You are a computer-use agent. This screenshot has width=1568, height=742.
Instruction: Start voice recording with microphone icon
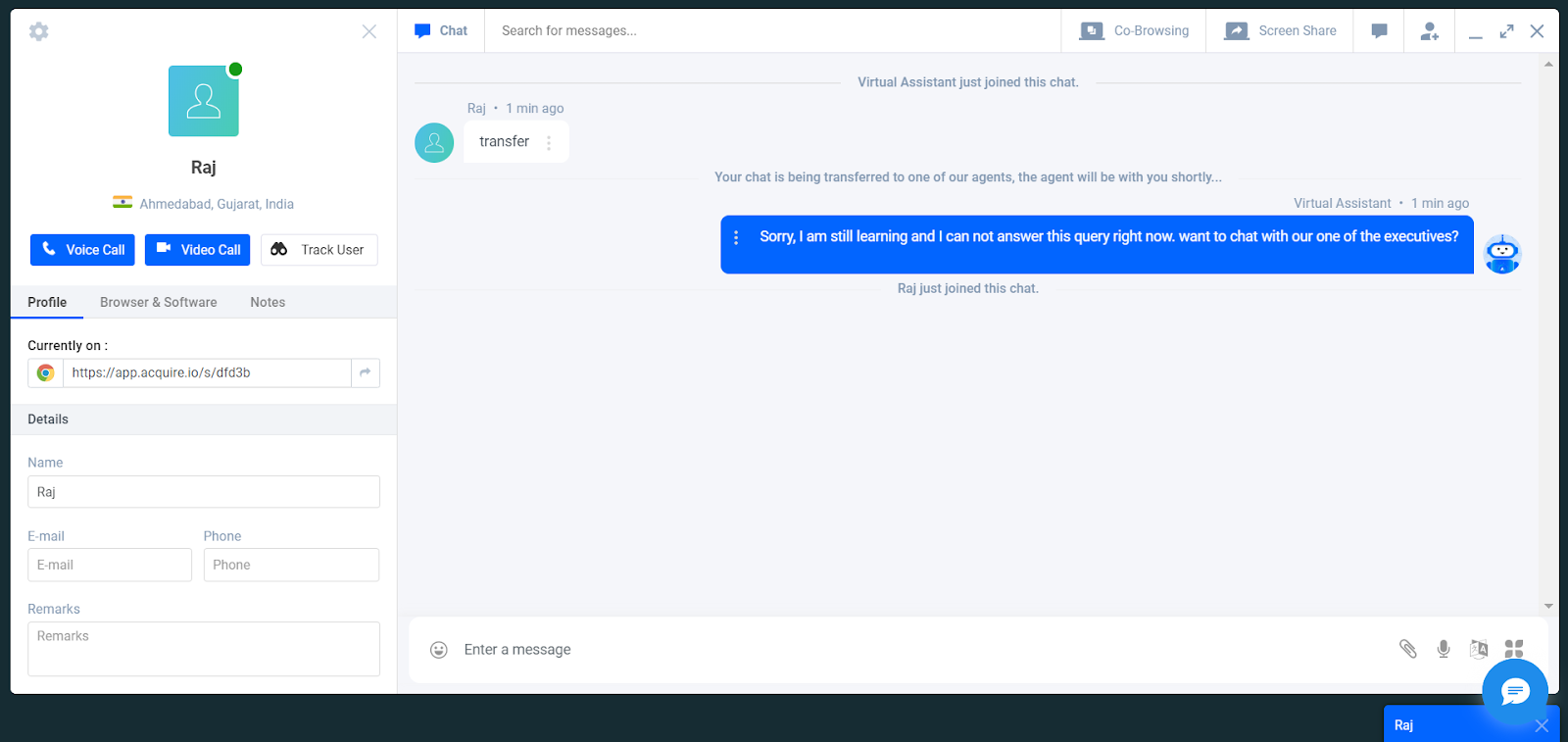1444,649
